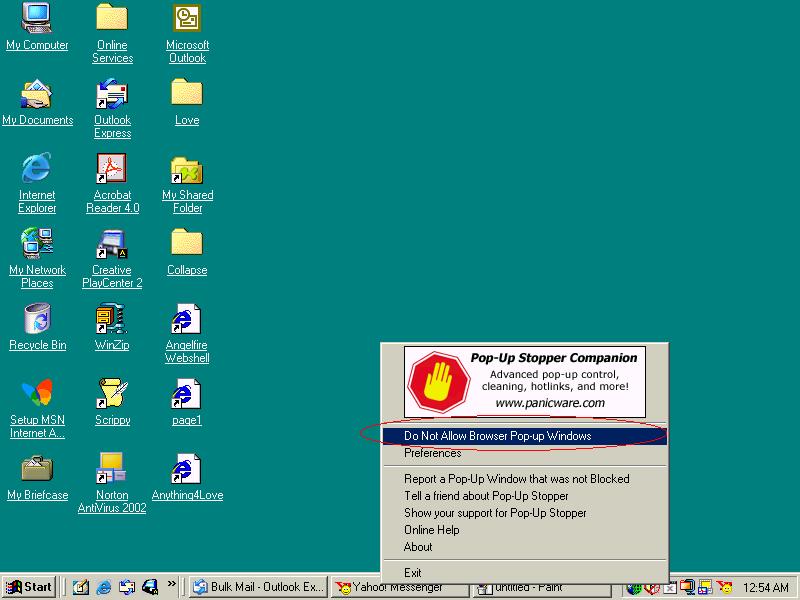
Task: Select the Setup MSN Internet Access icon
Action: (x=37, y=394)
